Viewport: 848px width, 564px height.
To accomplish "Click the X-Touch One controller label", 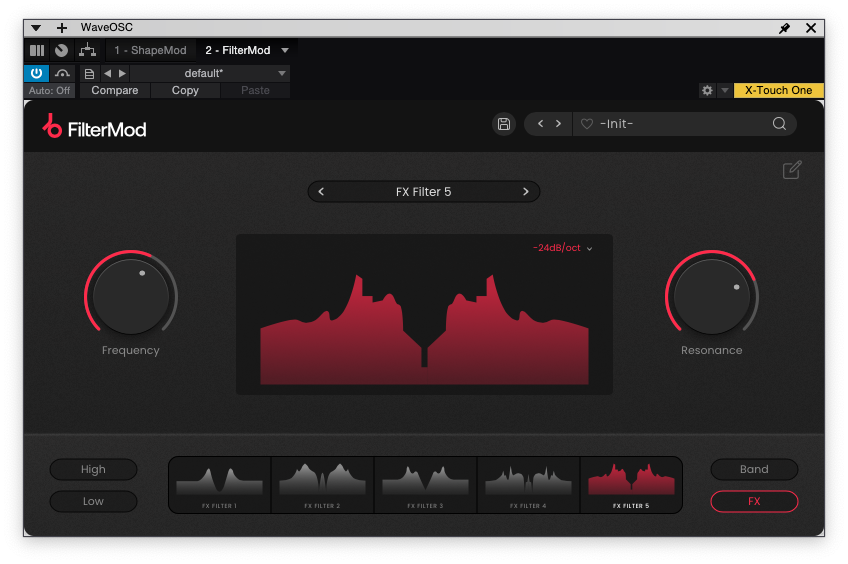I will [778, 90].
